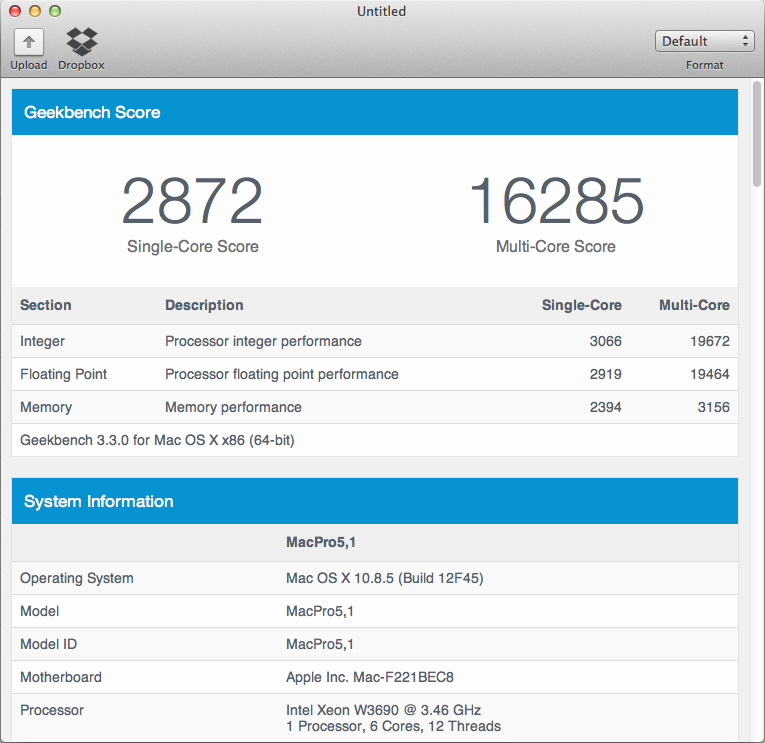Click the Multi-Core Score label
The height and width of the screenshot is (743, 765).
[556, 246]
